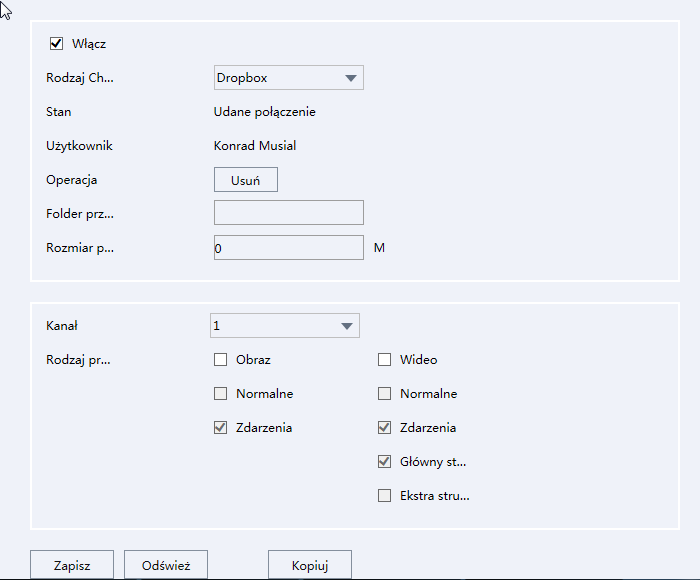
Task: Check the Ekstra stru... checkbox
Action: click(384, 496)
